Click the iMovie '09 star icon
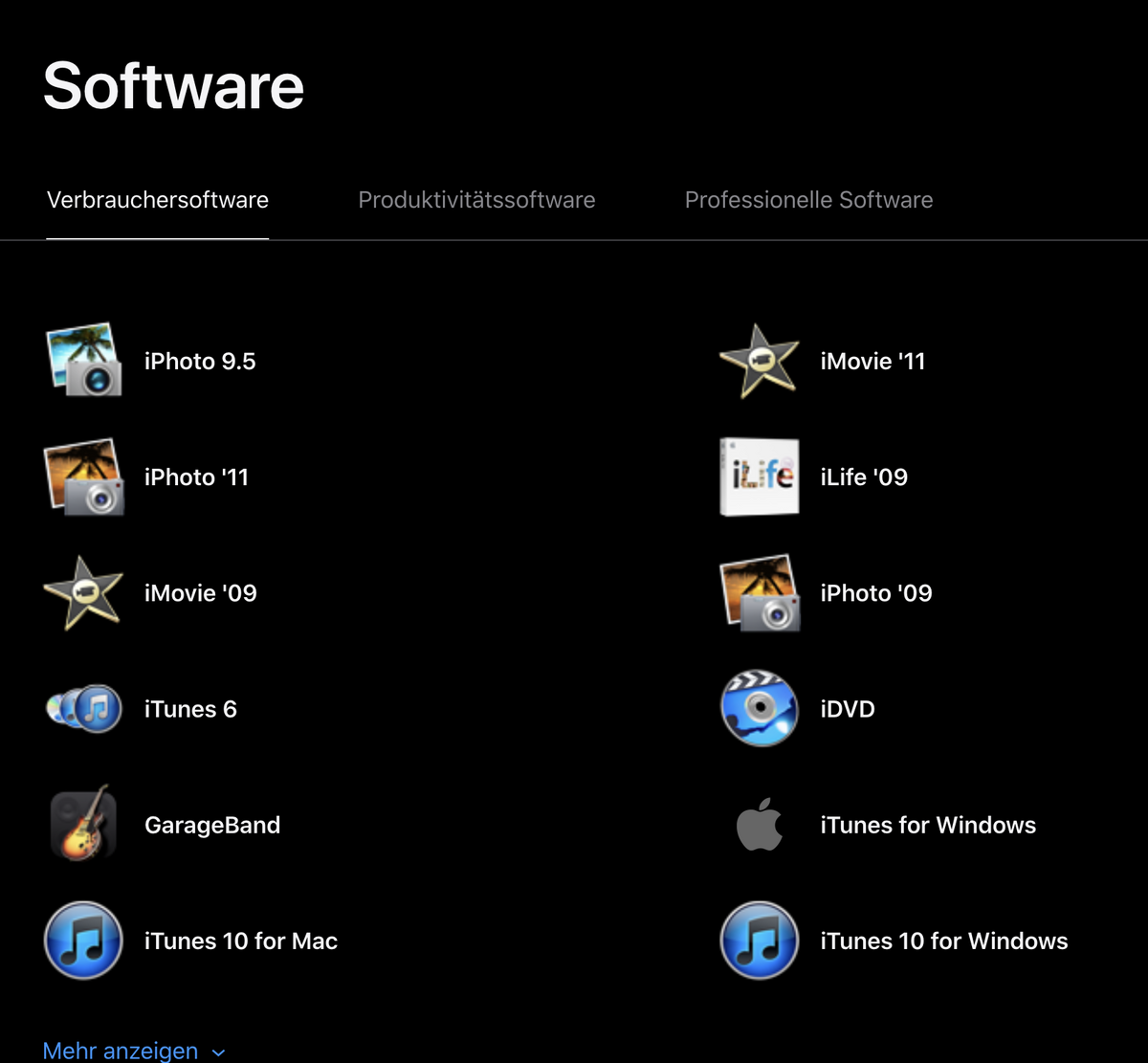The image size is (1148, 1063). 84,593
